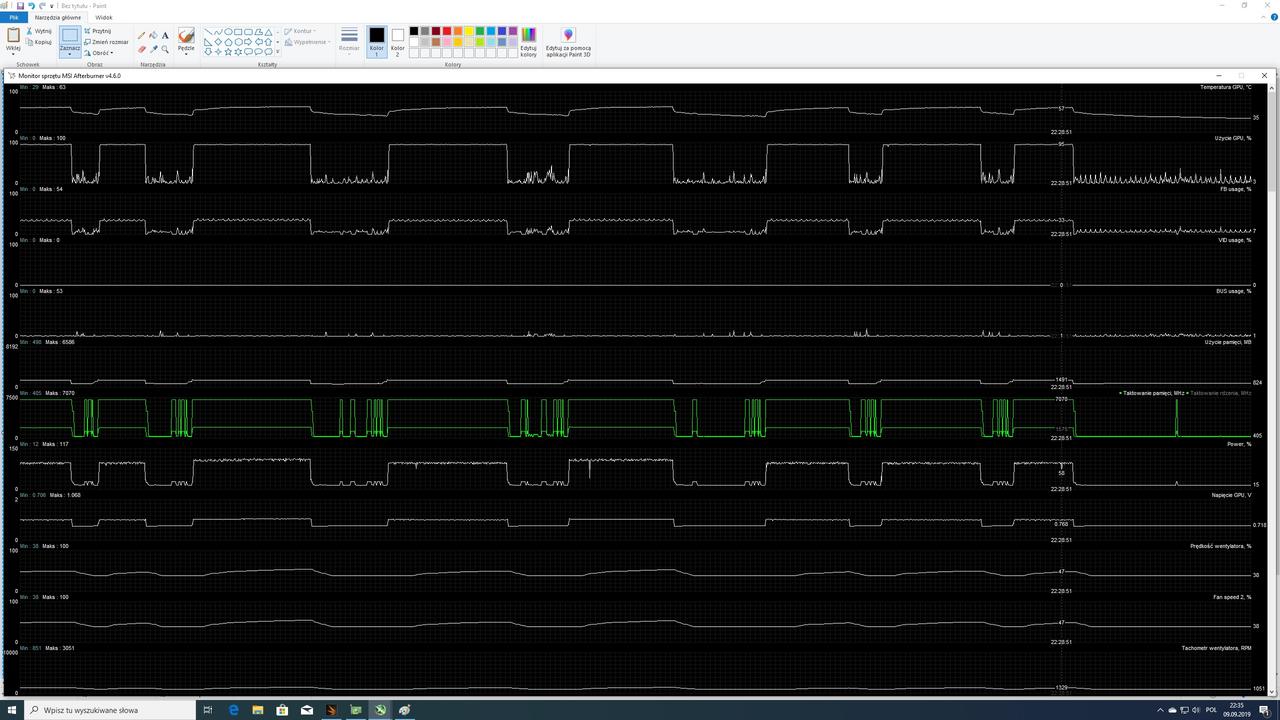
Task: Select Kolor 1 foreground color
Action: (x=377, y=42)
